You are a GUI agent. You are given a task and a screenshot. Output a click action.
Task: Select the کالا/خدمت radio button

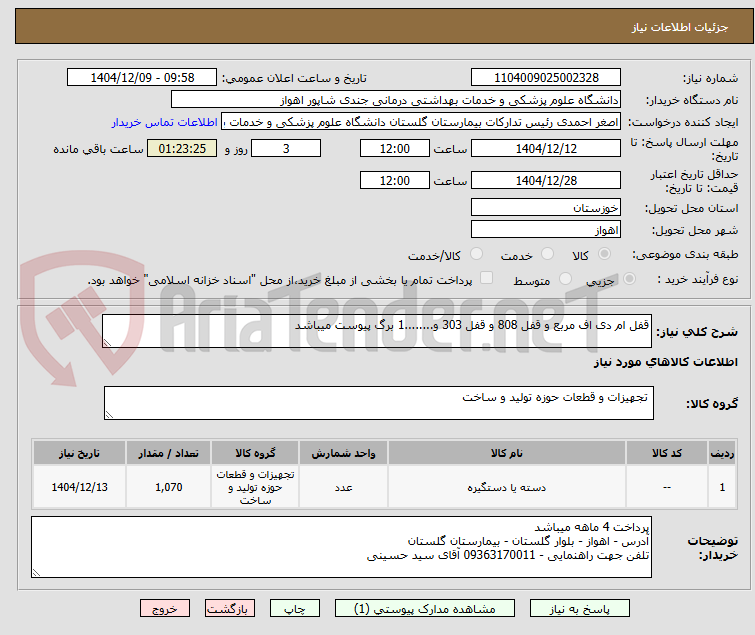pos(476,254)
